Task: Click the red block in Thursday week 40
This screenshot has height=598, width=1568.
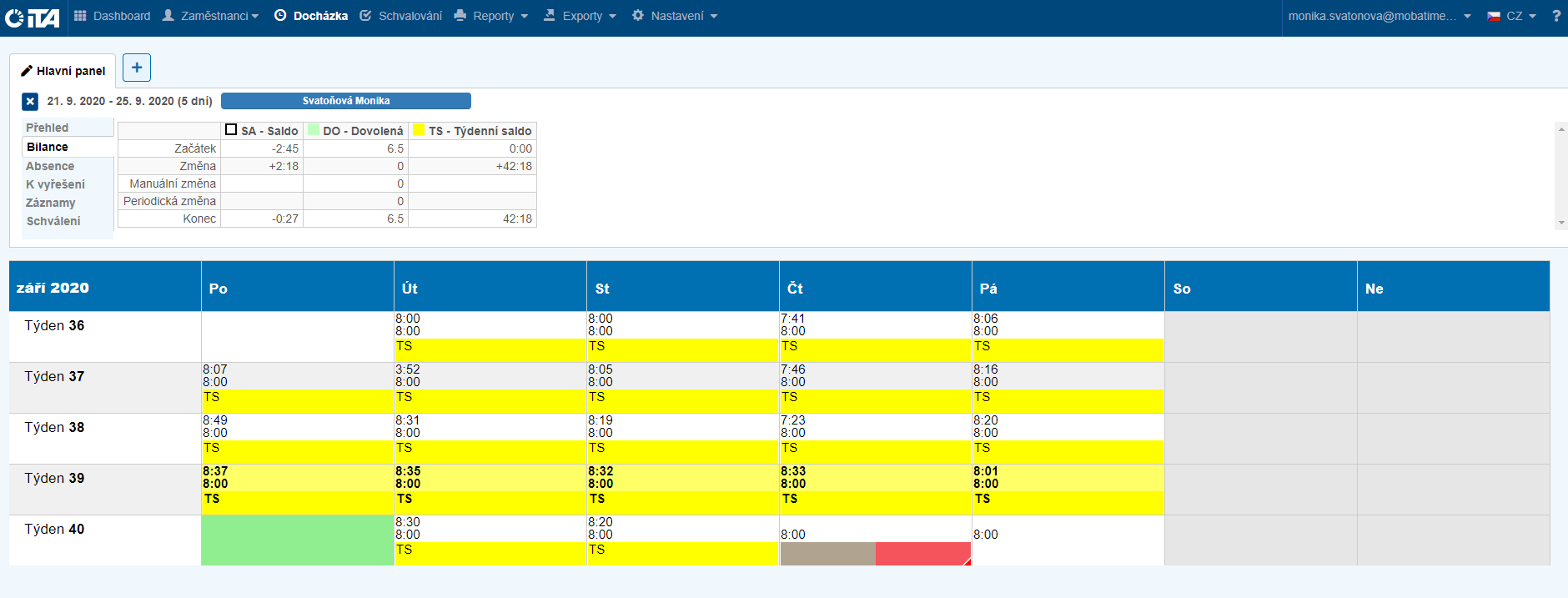Action: pos(922,554)
